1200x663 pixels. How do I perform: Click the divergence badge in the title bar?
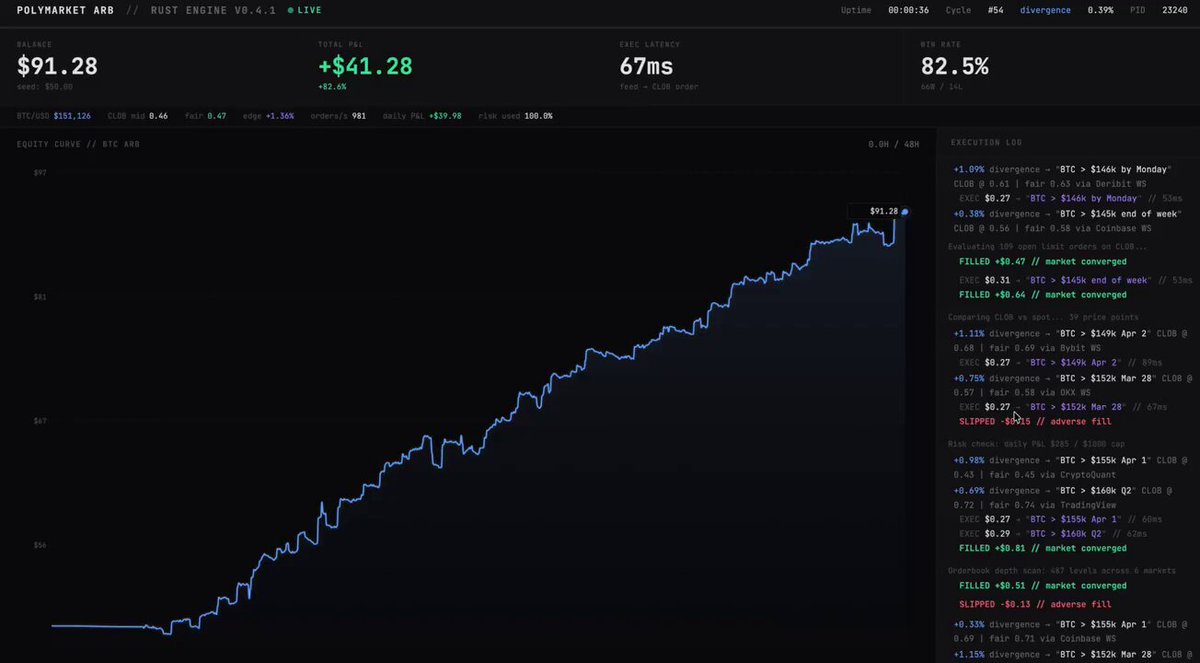pos(1045,10)
